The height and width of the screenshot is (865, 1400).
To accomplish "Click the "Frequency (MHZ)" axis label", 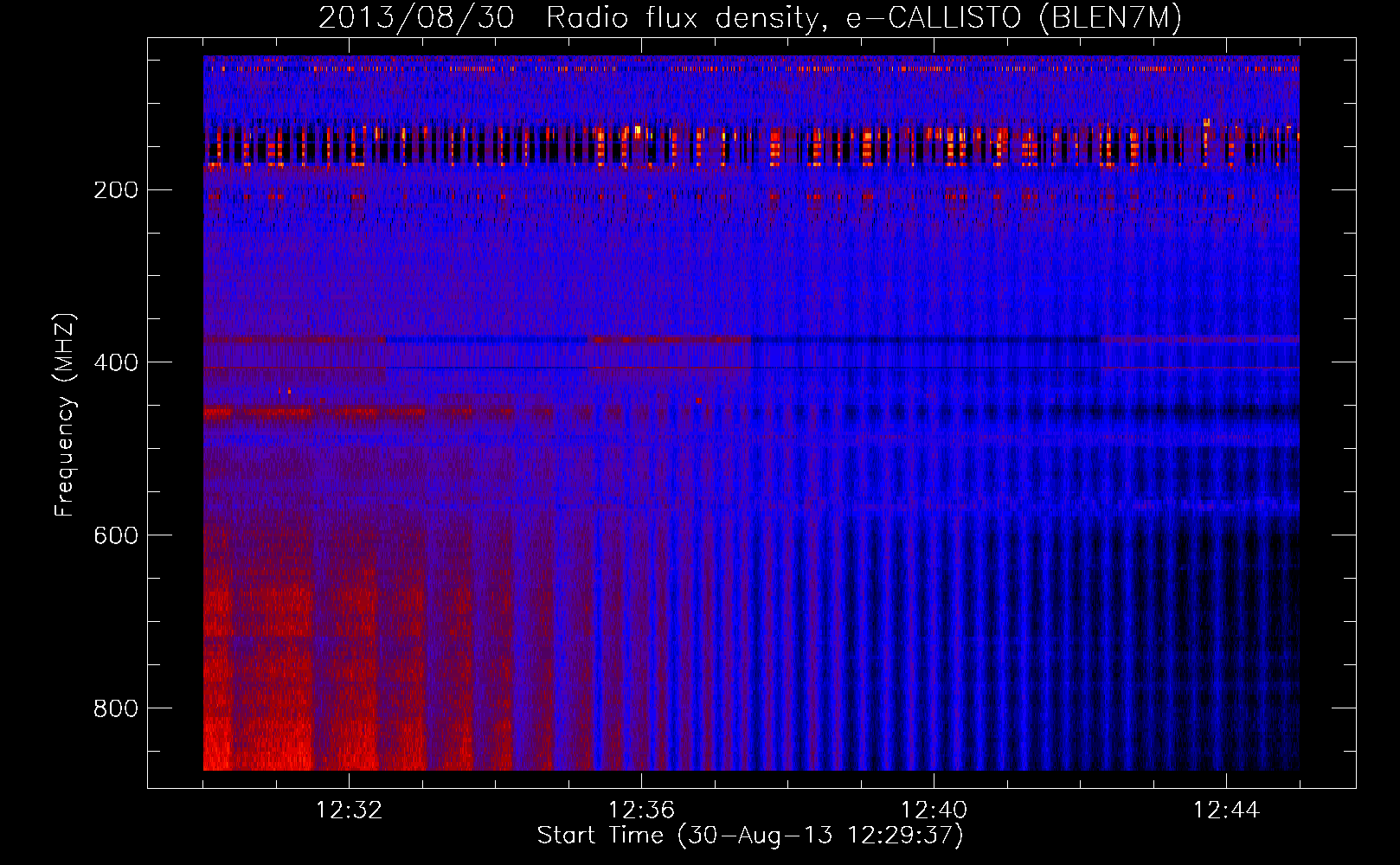I will pyautogui.click(x=65, y=414).
